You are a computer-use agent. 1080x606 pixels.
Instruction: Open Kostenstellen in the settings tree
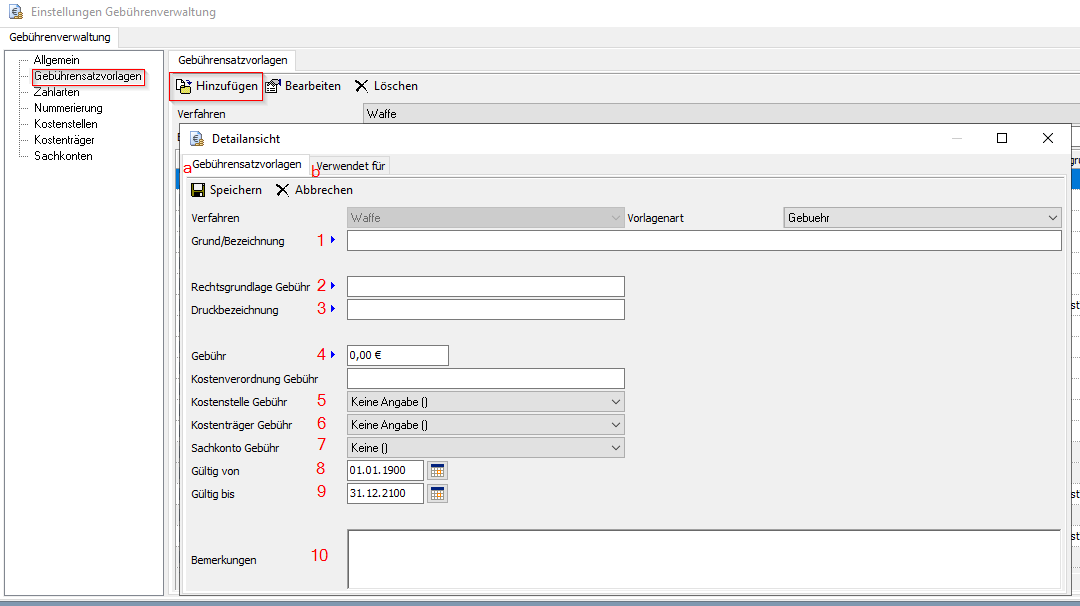click(66, 124)
